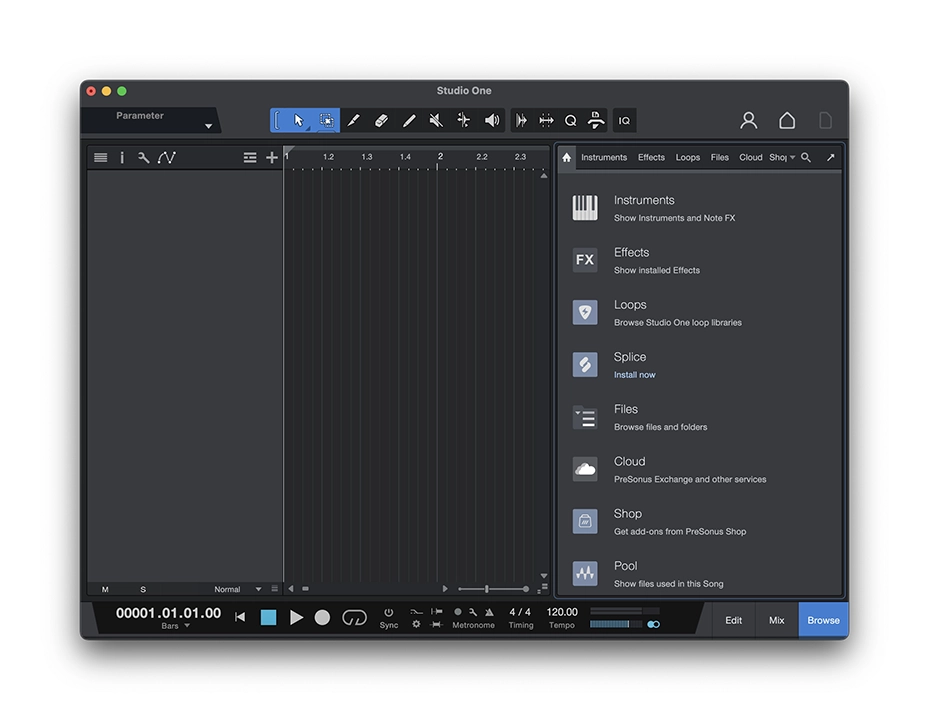Show automation in track list
This screenshot has width=929, height=720.
167,158
